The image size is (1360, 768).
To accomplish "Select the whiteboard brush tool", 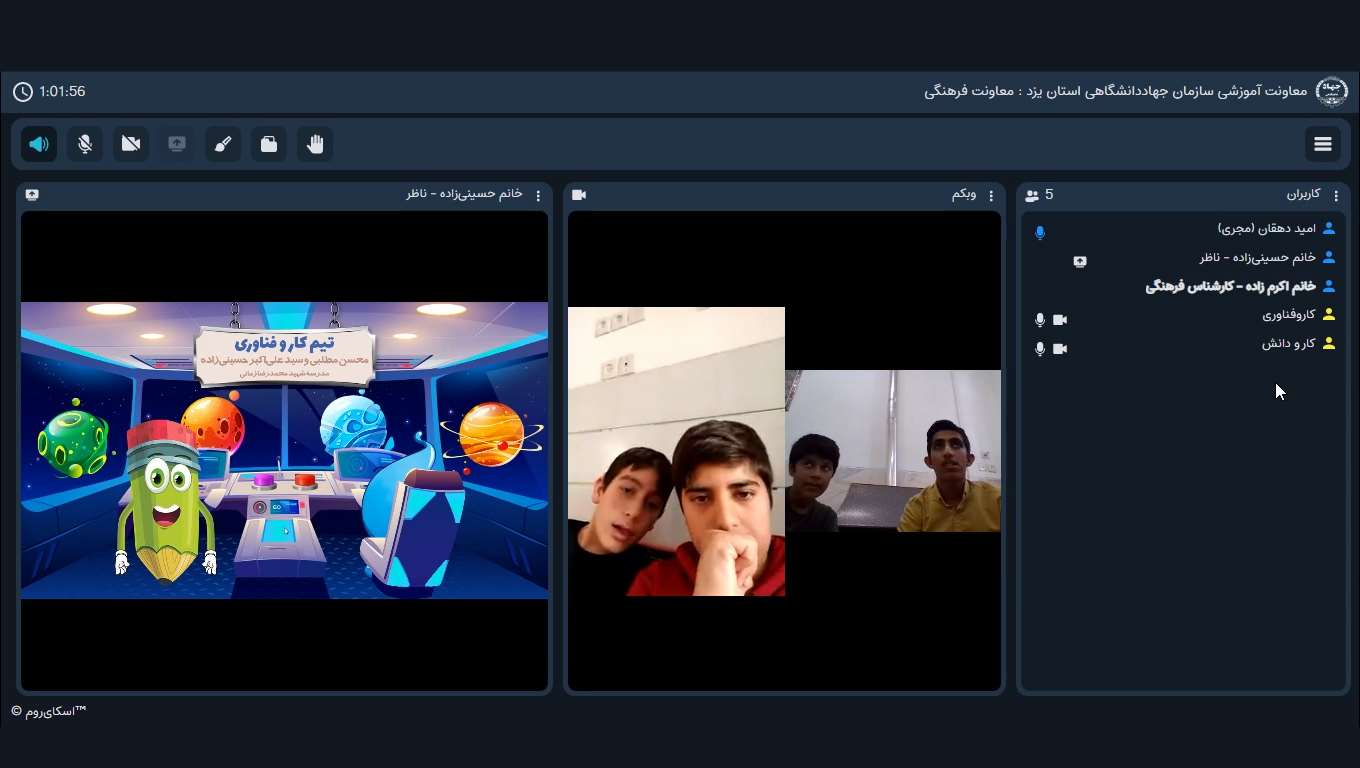I will pos(223,144).
